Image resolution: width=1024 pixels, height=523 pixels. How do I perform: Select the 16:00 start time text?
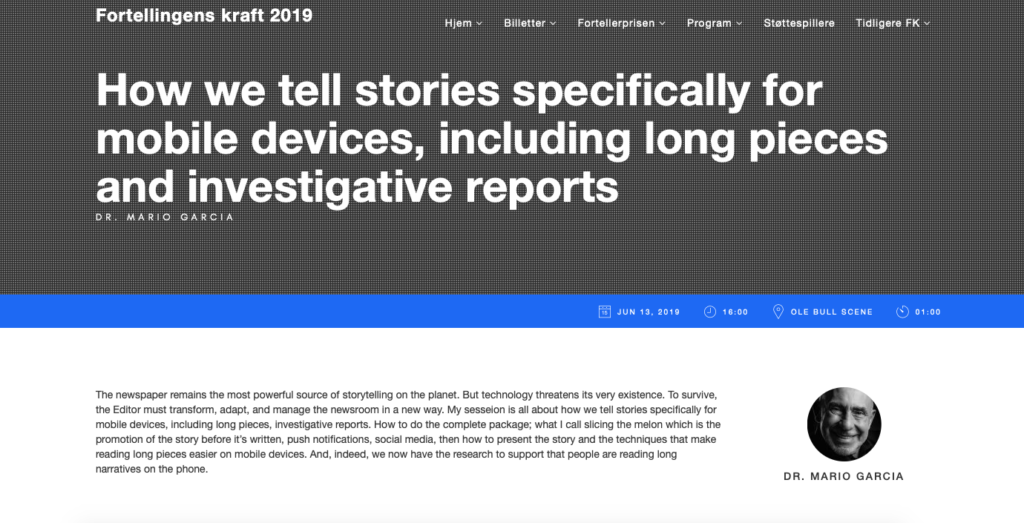click(x=735, y=312)
